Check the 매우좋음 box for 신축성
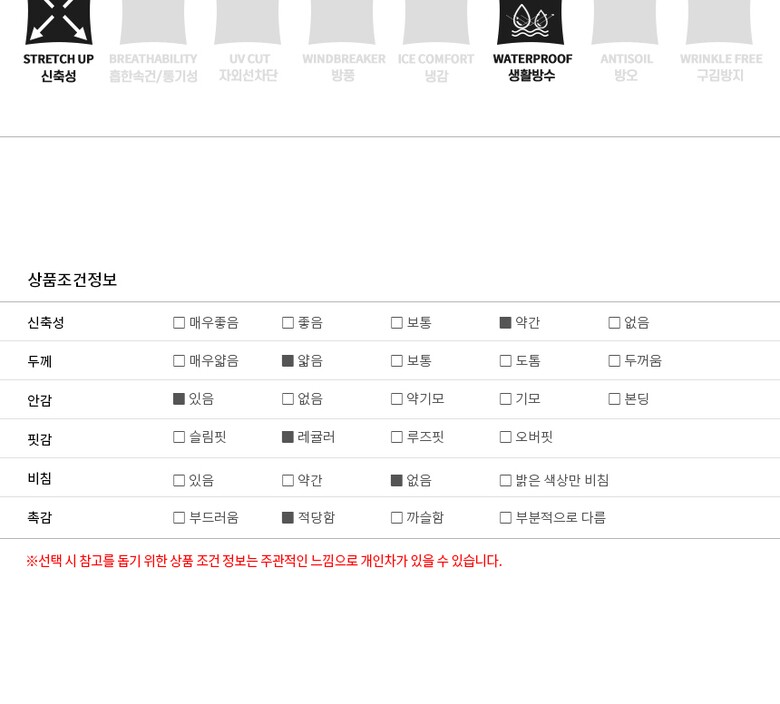 179,323
